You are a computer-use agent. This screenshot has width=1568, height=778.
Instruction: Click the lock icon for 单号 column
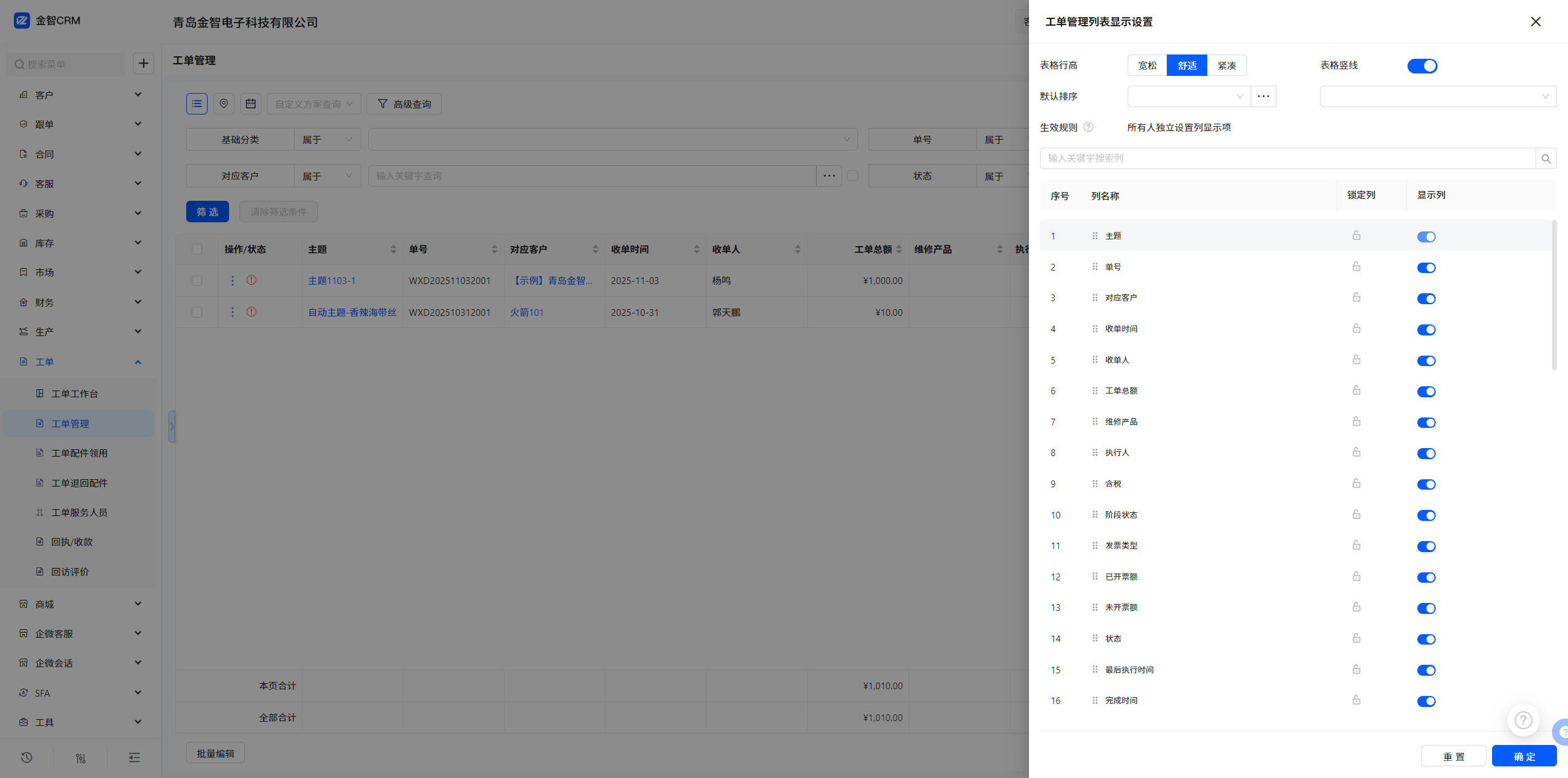tap(1356, 267)
